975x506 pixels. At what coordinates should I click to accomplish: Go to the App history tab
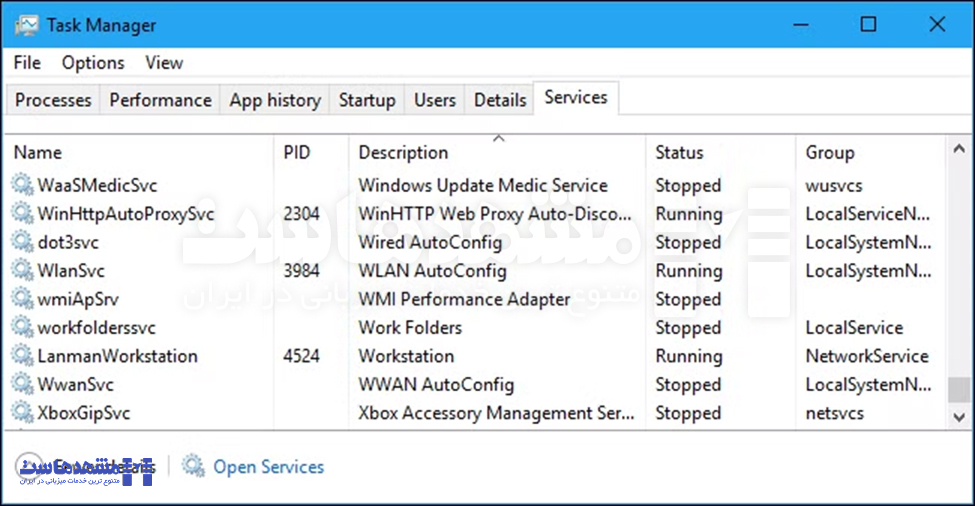[x=275, y=100]
